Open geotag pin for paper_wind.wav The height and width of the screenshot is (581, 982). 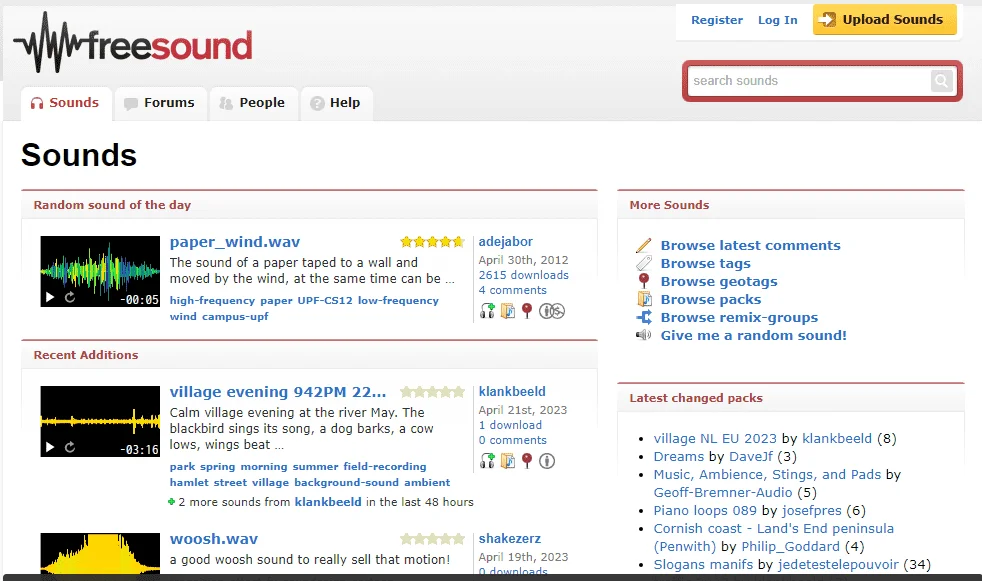527,311
